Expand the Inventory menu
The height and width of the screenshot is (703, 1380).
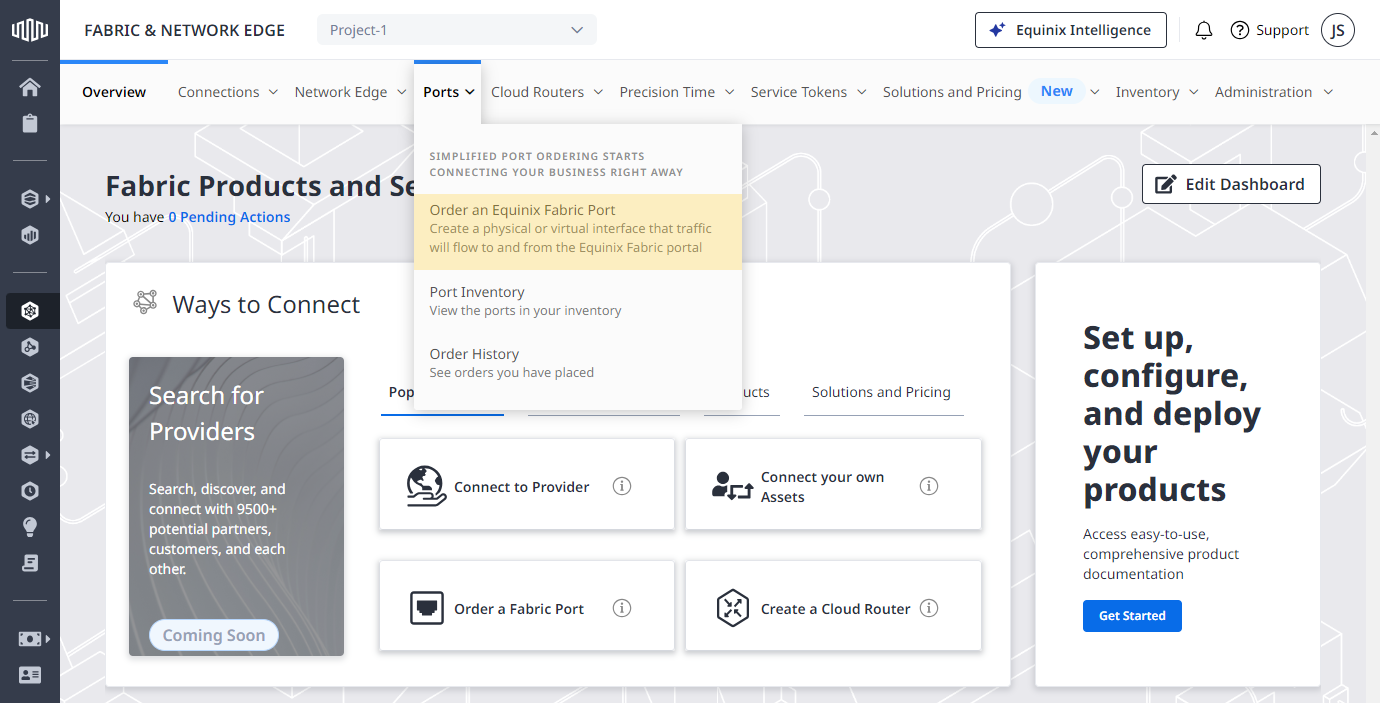1157,92
